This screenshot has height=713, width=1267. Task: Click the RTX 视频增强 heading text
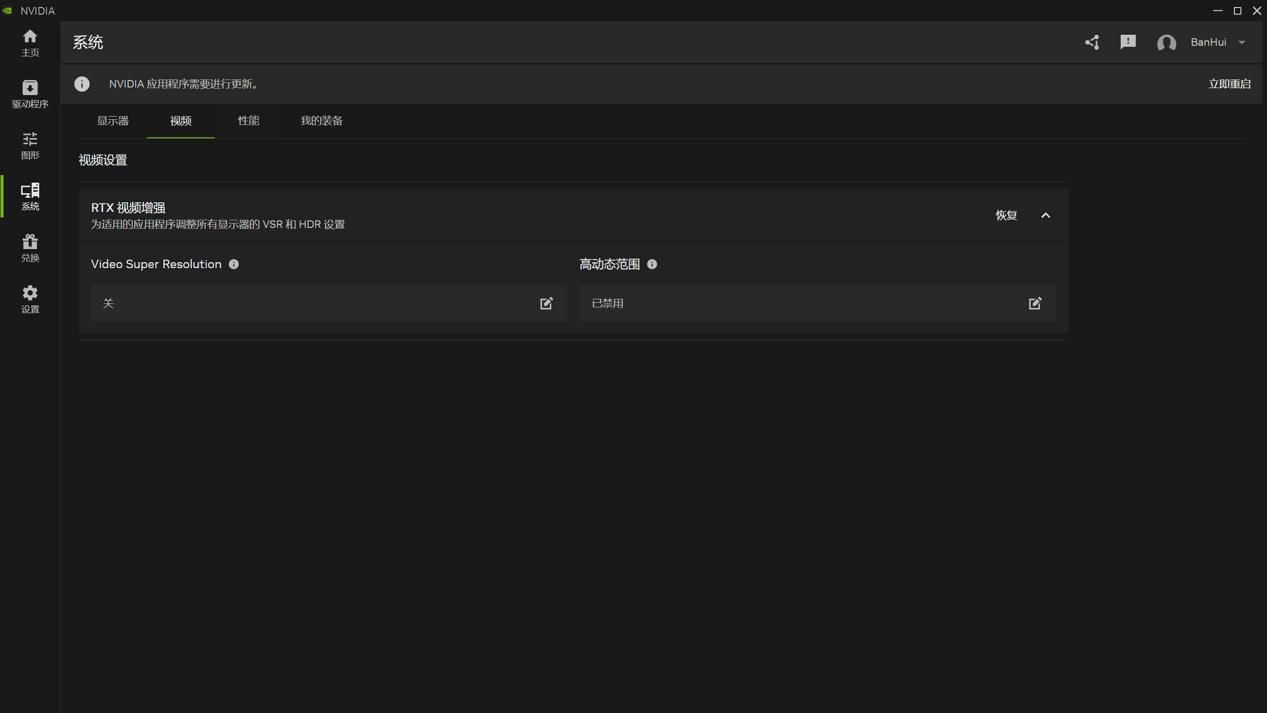pyautogui.click(x=128, y=208)
